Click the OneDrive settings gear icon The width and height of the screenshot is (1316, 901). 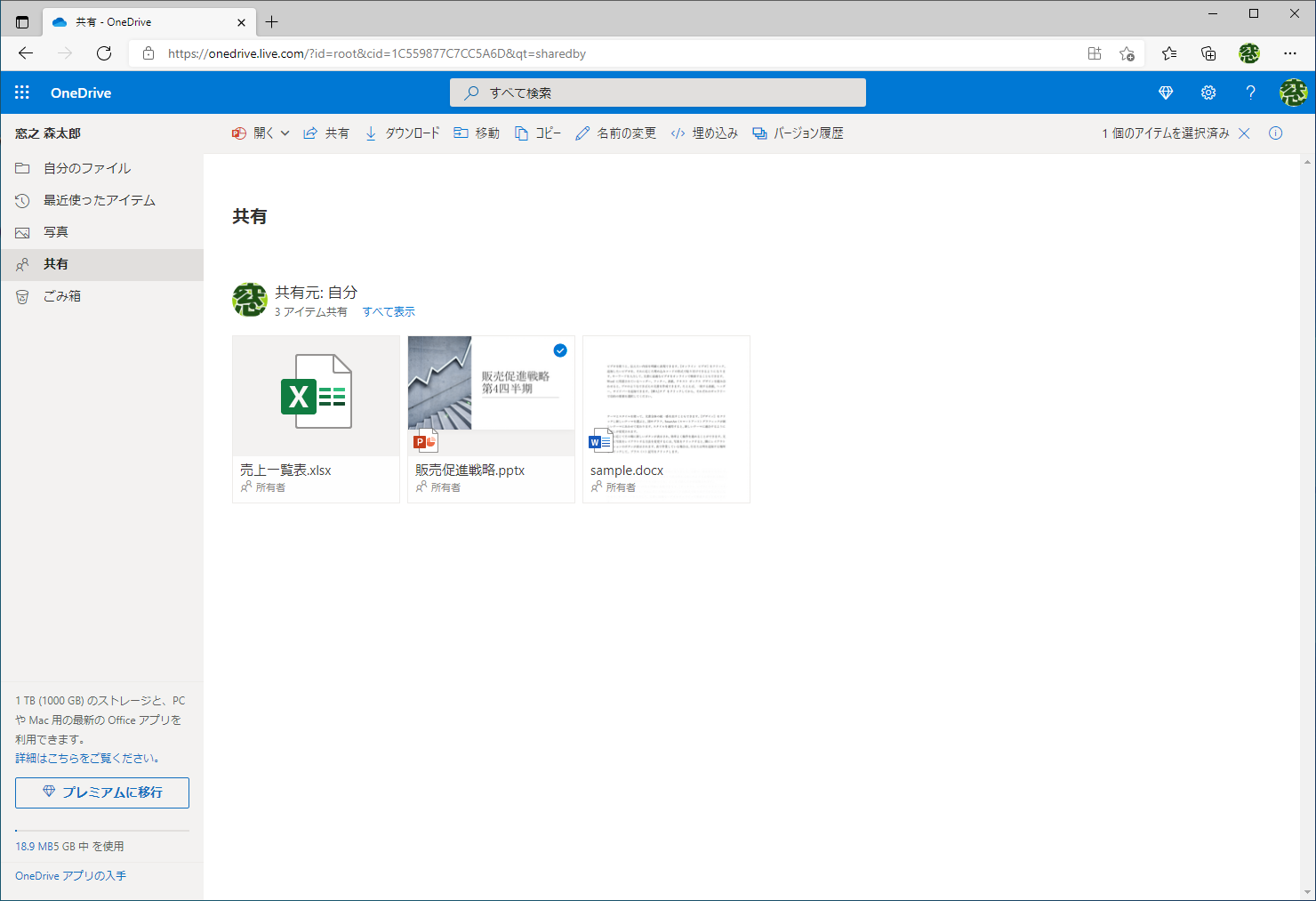tap(1208, 92)
